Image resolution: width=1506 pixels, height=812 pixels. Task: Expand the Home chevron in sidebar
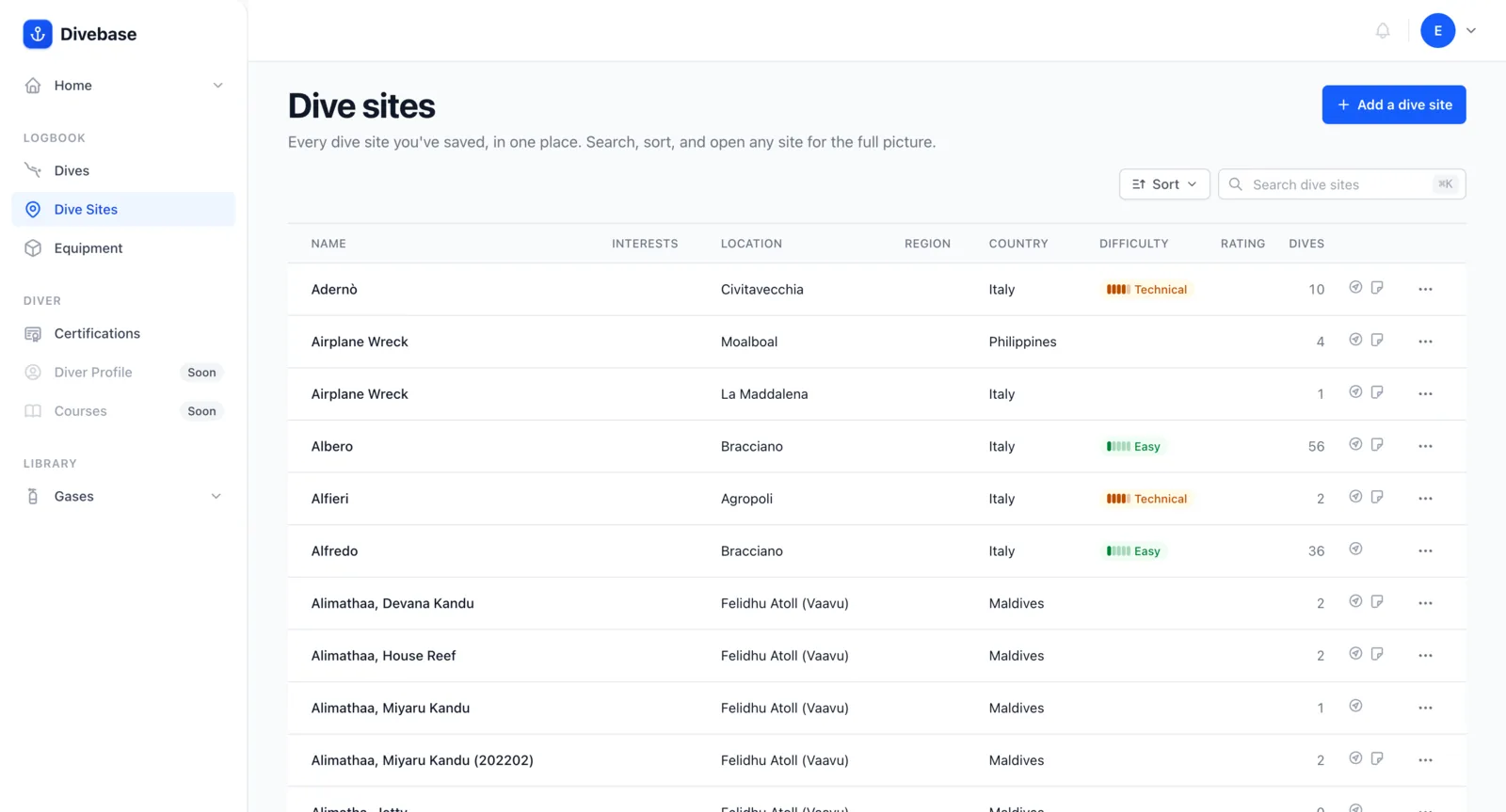217,86
